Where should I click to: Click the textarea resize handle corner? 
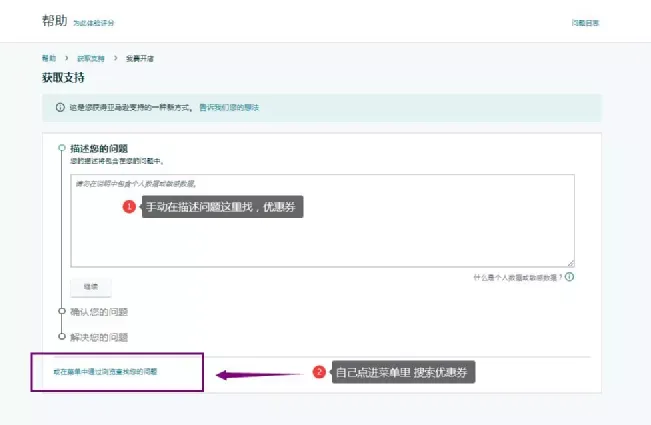pos(570,263)
